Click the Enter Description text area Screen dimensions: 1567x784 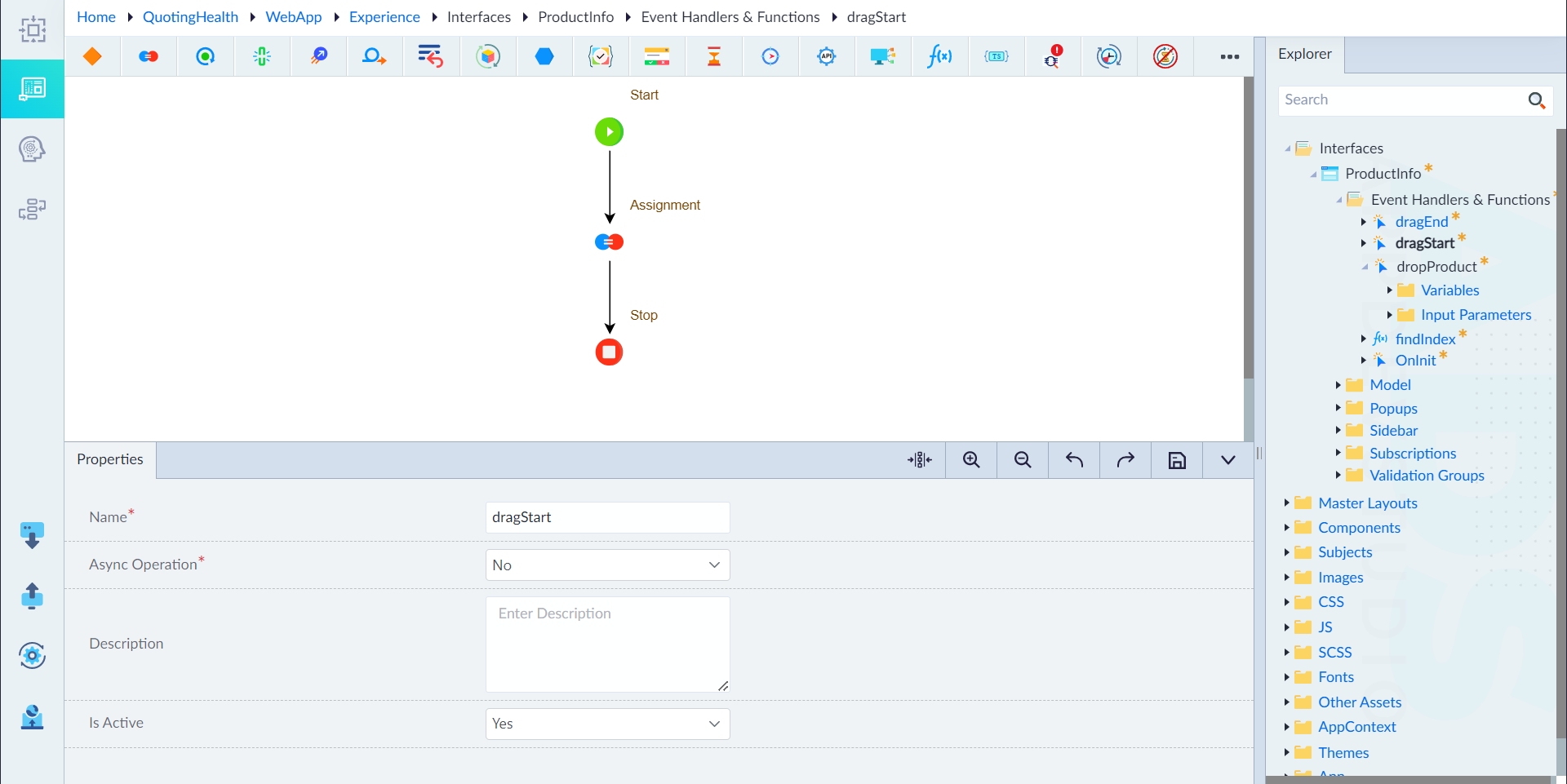click(x=607, y=644)
